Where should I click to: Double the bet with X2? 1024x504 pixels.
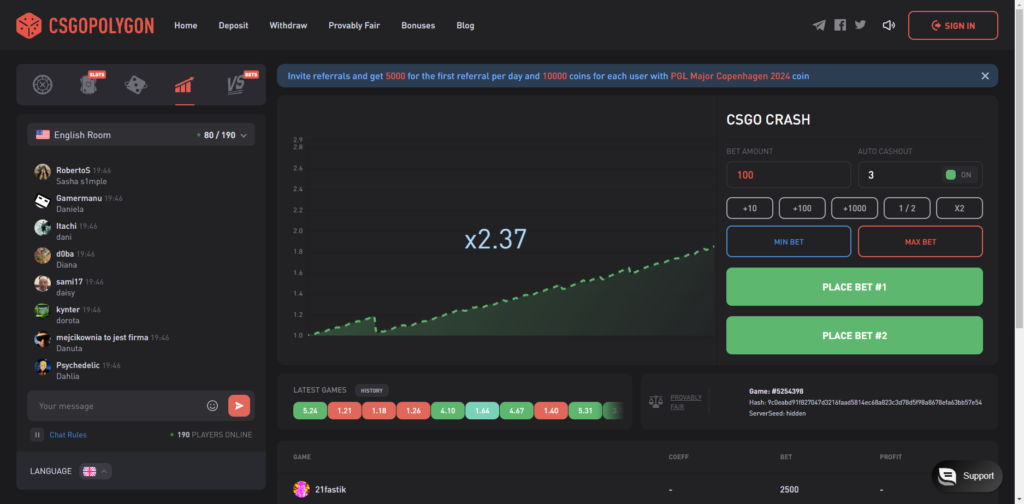click(x=959, y=208)
